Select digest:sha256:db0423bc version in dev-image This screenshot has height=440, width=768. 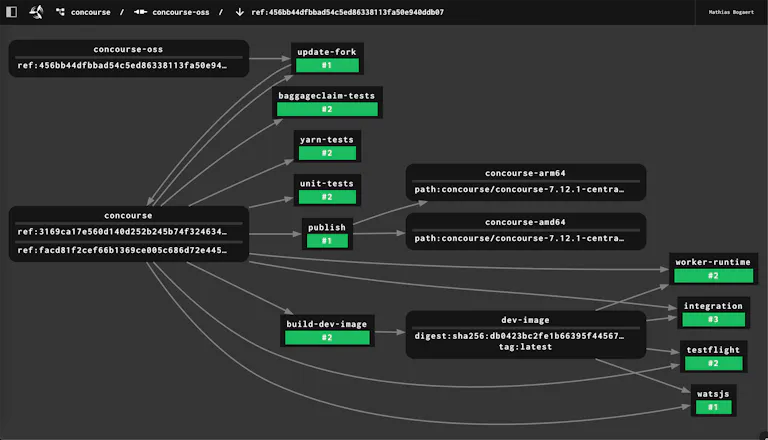(519, 336)
